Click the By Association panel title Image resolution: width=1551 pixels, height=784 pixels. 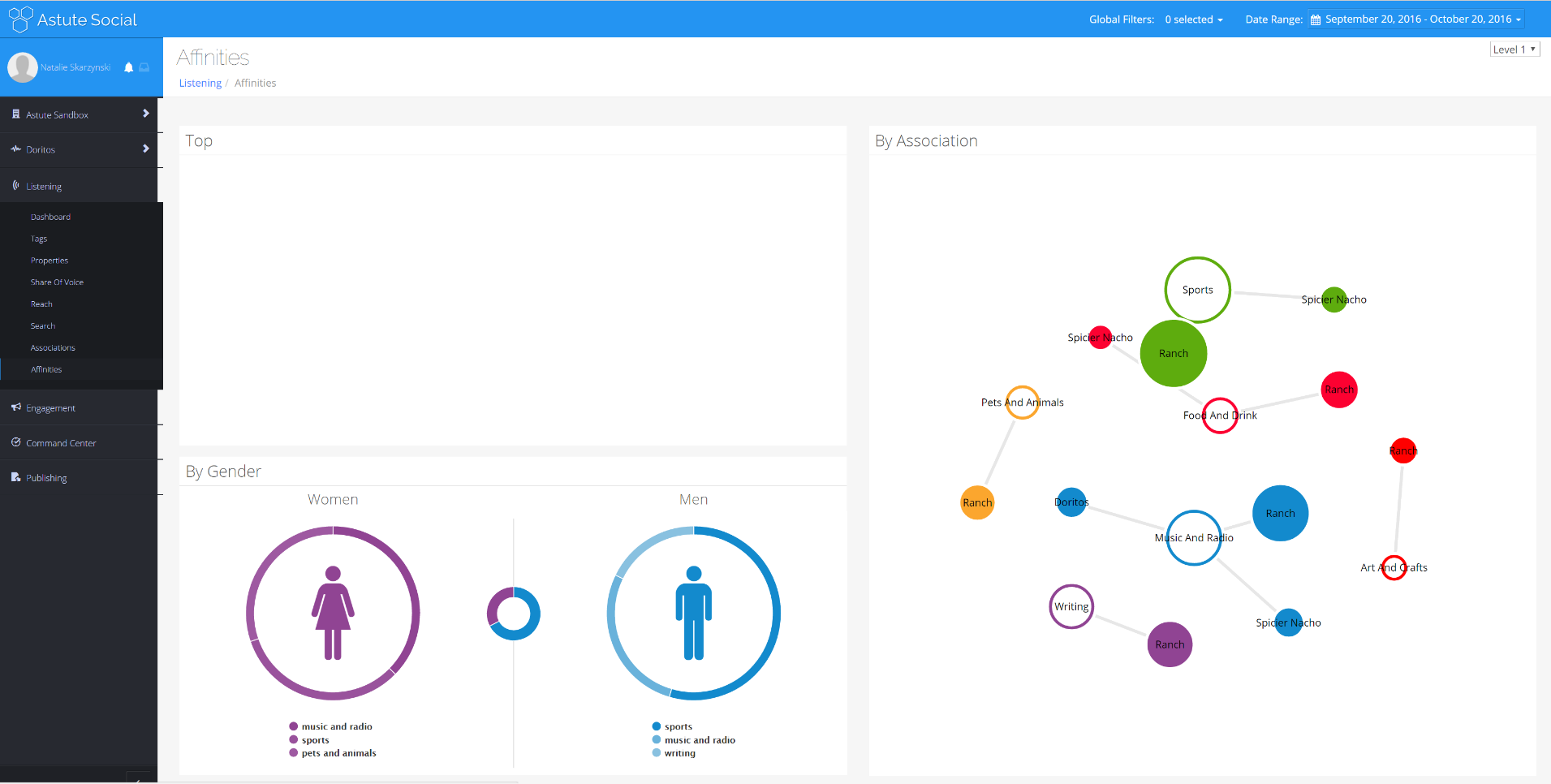tap(926, 140)
